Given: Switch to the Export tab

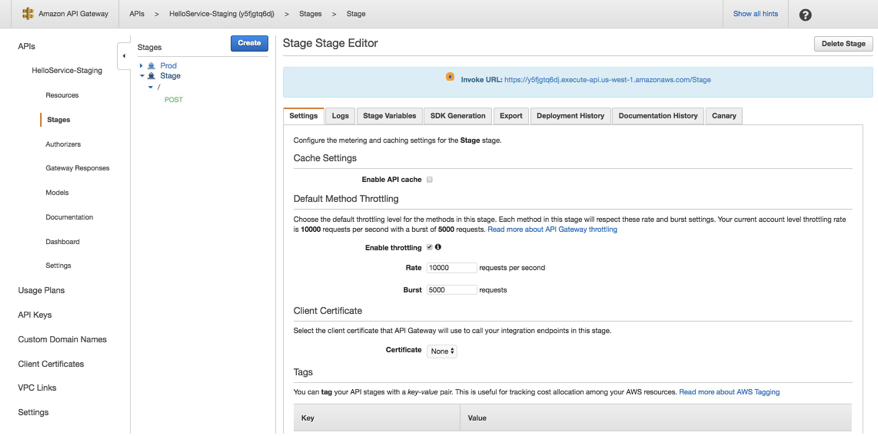Looking at the screenshot, I should (511, 116).
